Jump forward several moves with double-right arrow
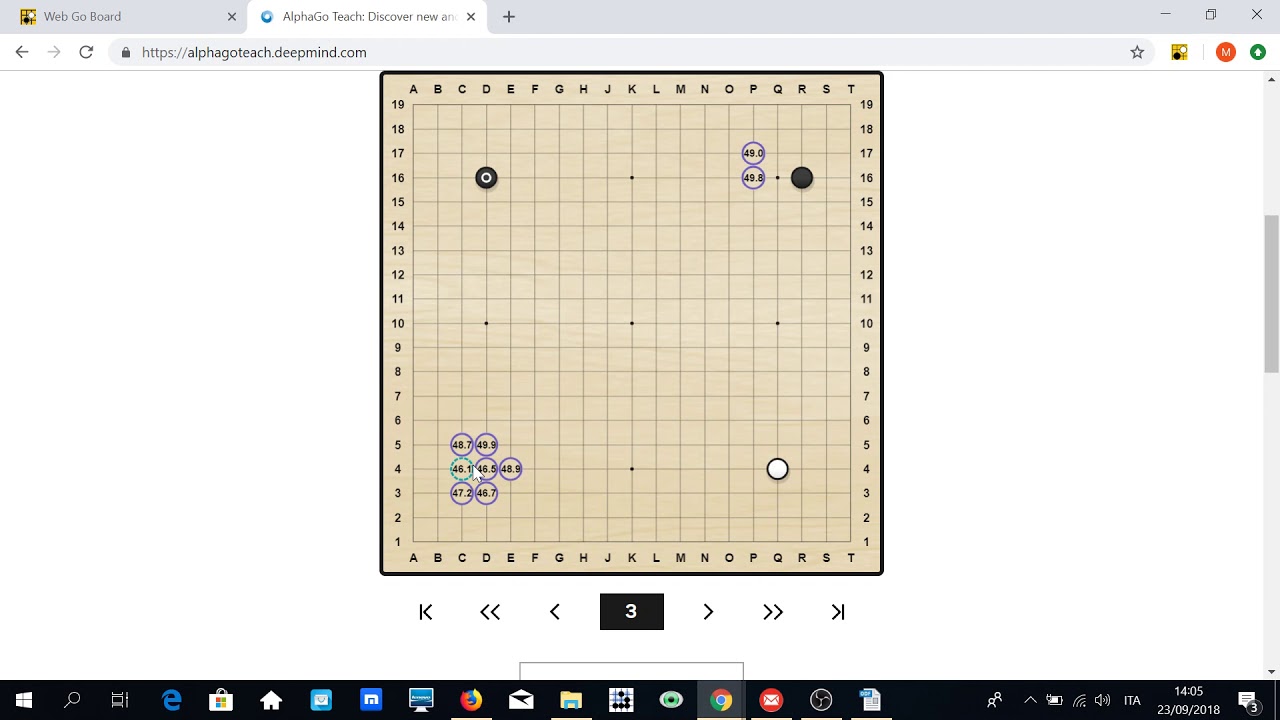The height and width of the screenshot is (720, 1280). pyautogui.click(x=773, y=612)
